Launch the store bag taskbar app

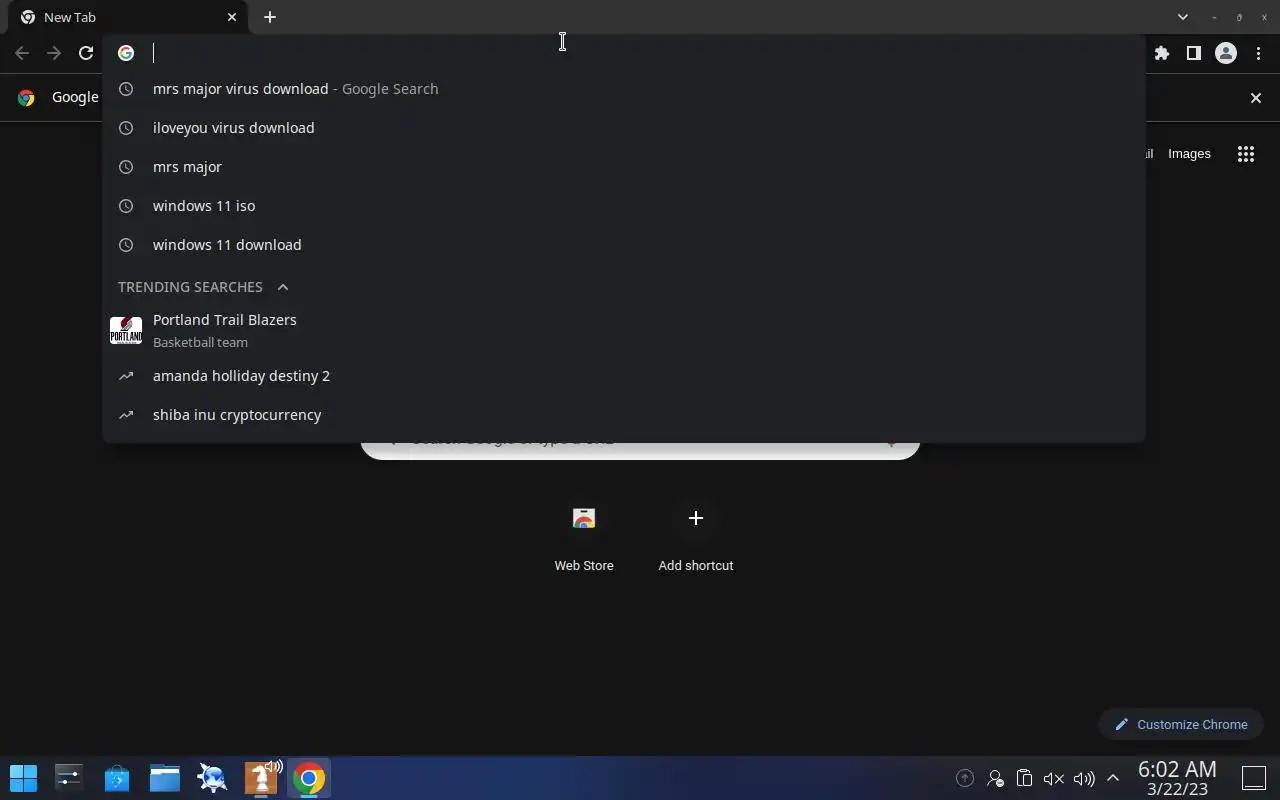click(117, 777)
